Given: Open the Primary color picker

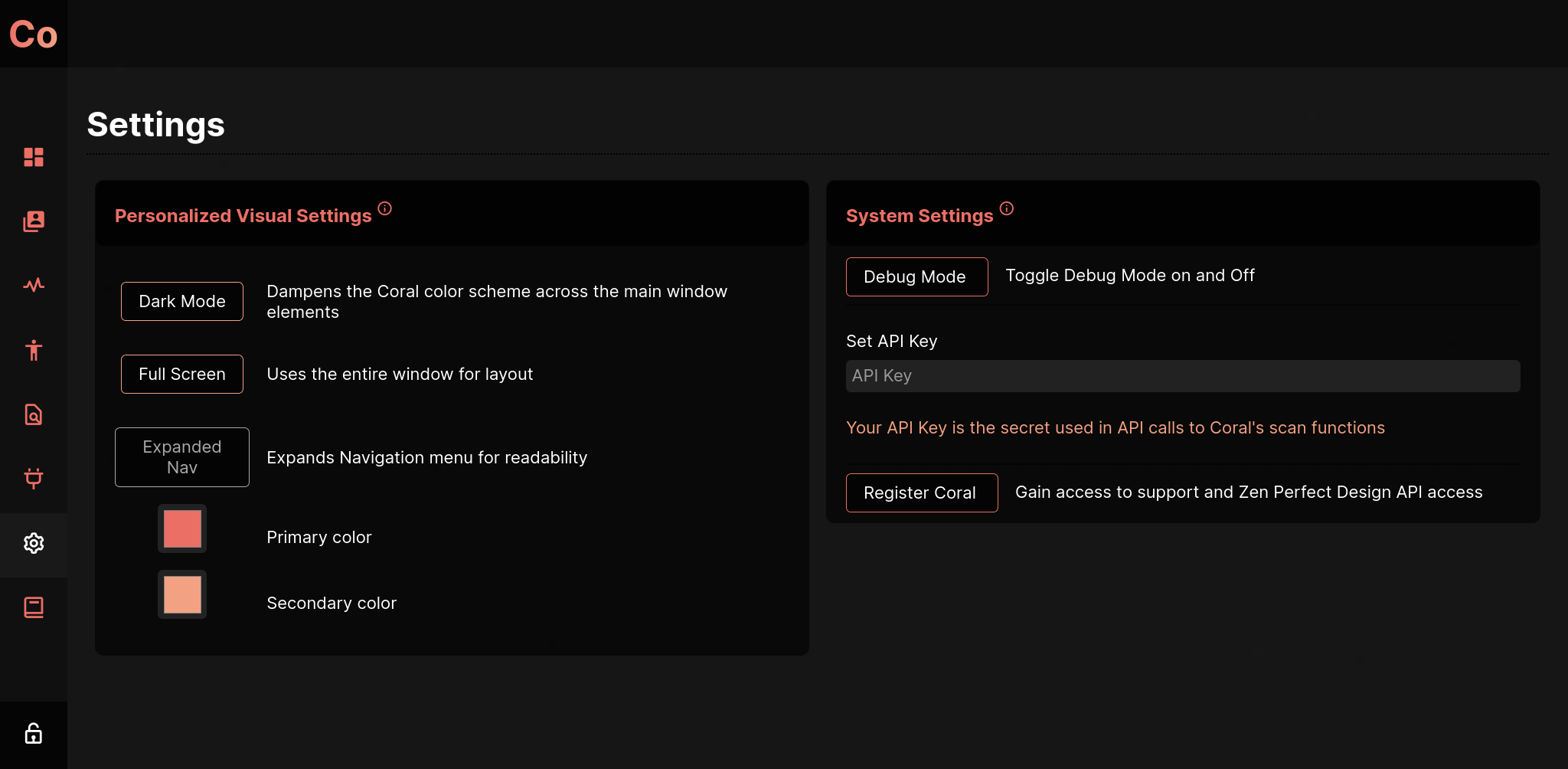Looking at the screenshot, I should pos(181,528).
